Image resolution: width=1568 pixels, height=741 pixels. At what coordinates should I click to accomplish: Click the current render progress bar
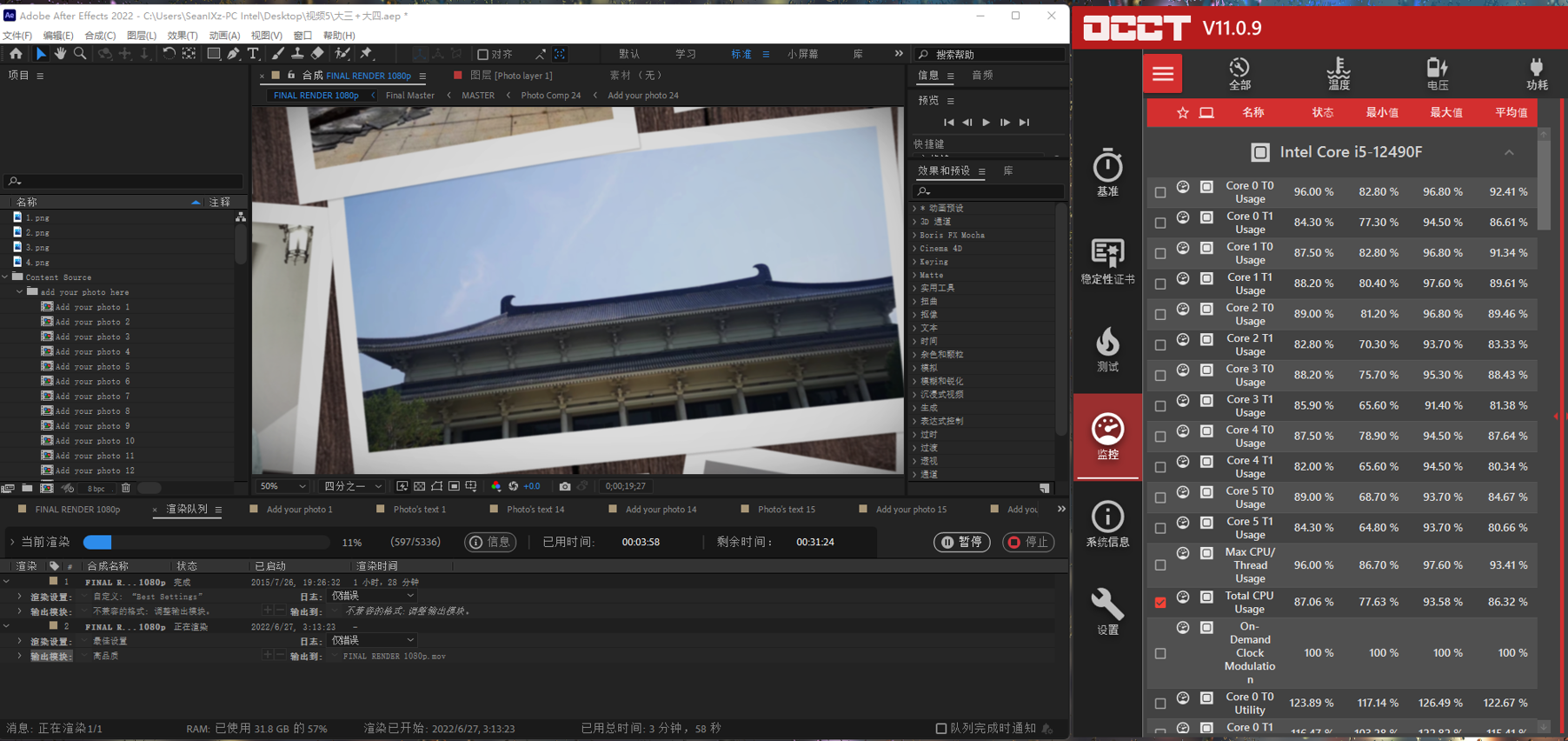[x=206, y=542]
